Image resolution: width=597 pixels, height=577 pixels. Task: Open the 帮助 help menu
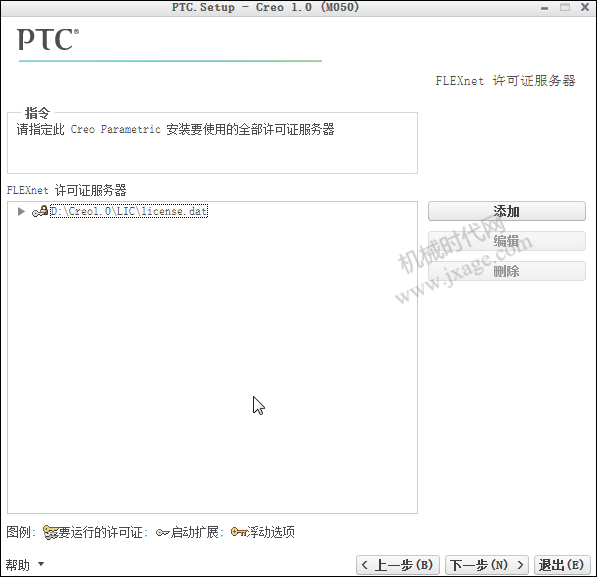point(18,564)
